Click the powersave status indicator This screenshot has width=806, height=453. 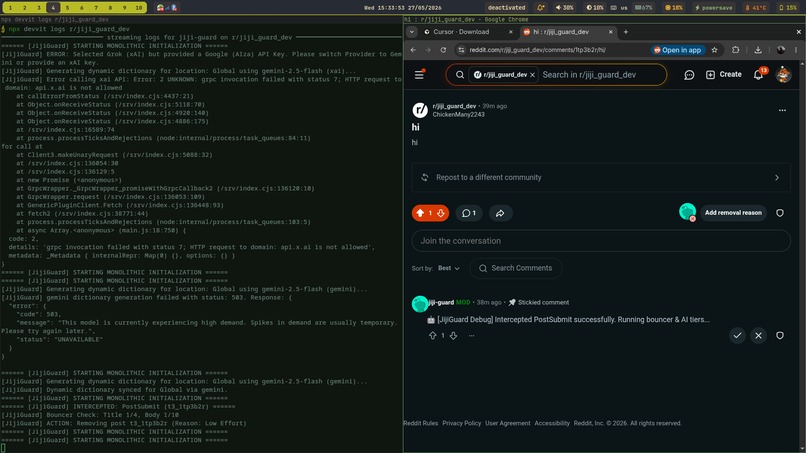[713, 8]
